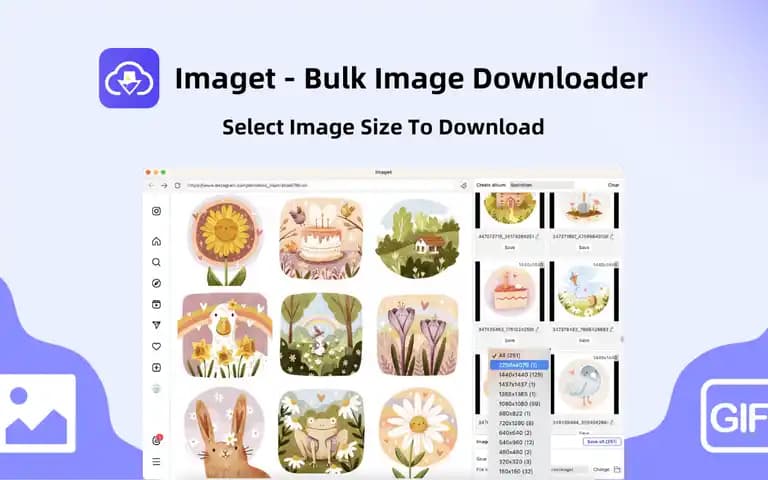Click the Threads icon with red badge
The image size is (768, 480).
pyautogui.click(x=157, y=440)
